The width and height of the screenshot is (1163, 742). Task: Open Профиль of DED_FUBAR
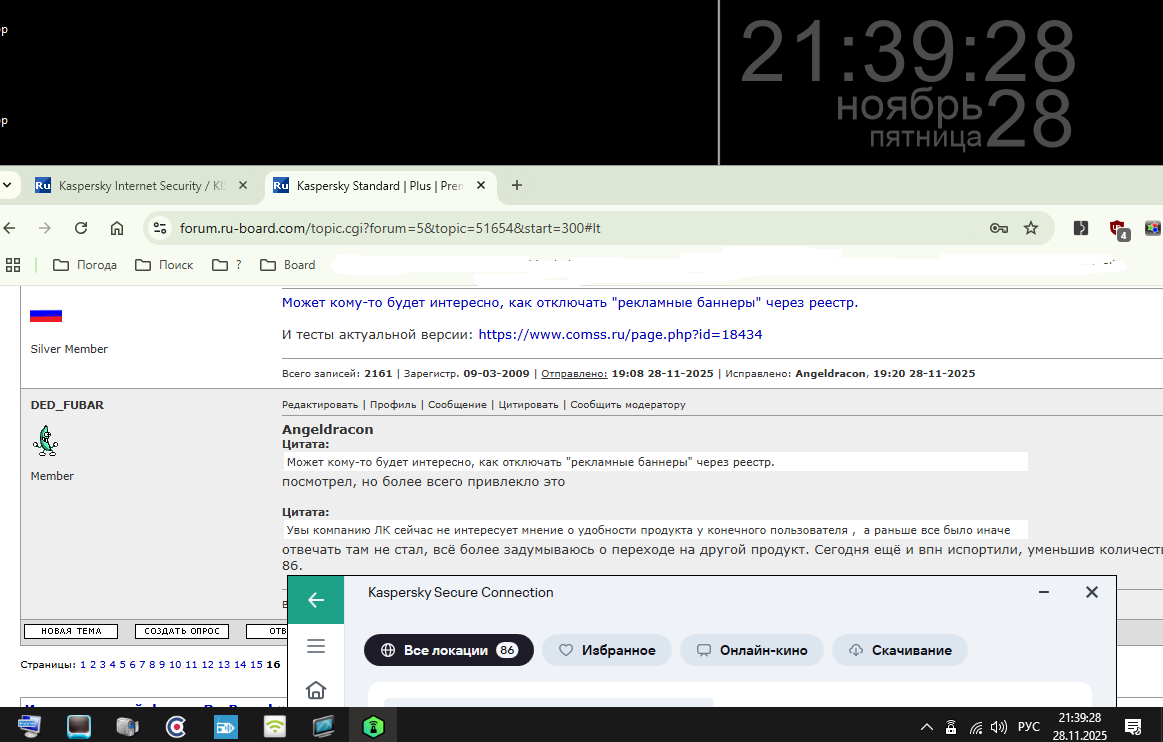393,404
